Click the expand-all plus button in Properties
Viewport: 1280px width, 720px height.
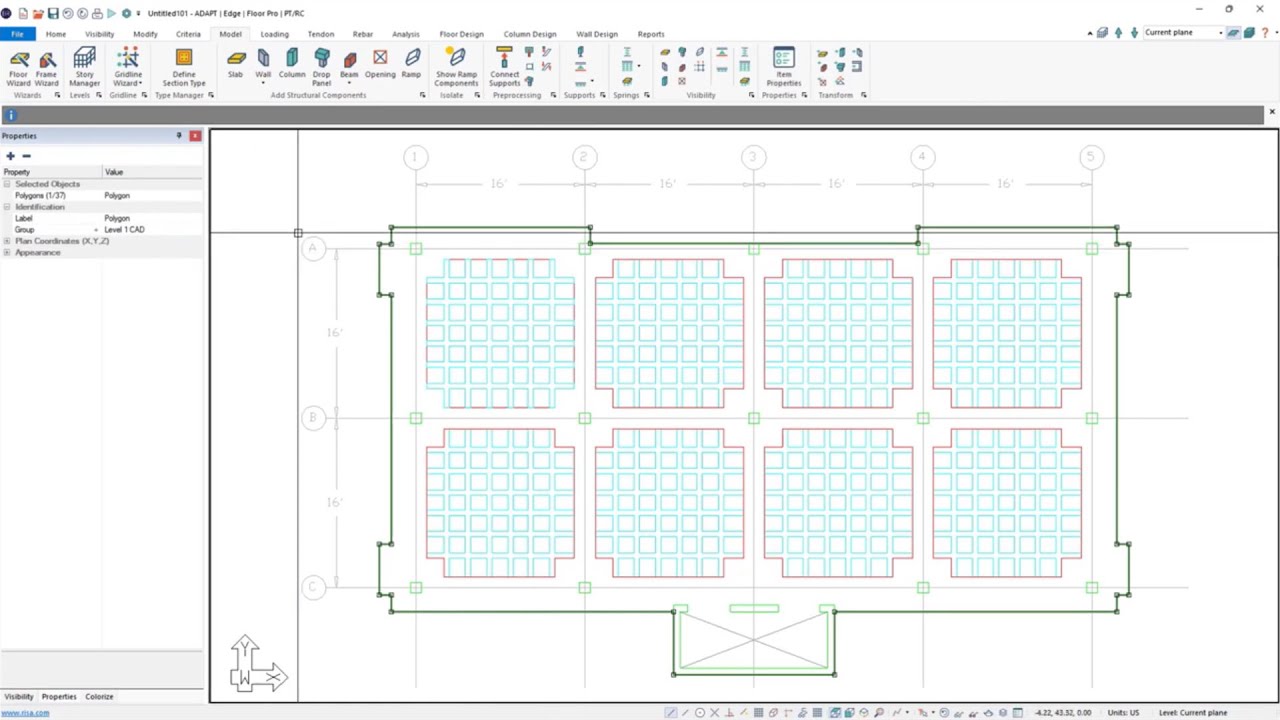[10, 156]
